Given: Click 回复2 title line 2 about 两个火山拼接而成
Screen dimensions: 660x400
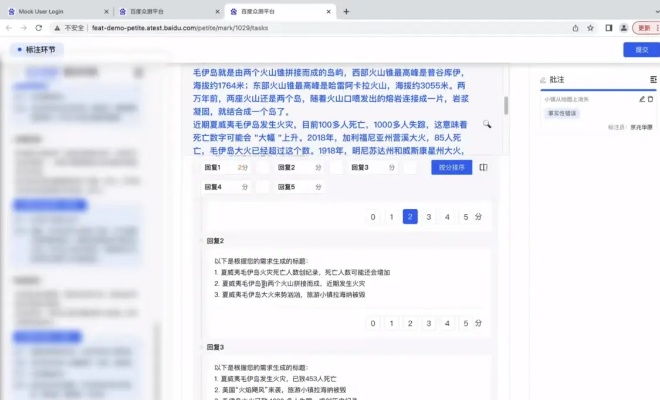Looking at the screenshot, I should click(290, 284).
